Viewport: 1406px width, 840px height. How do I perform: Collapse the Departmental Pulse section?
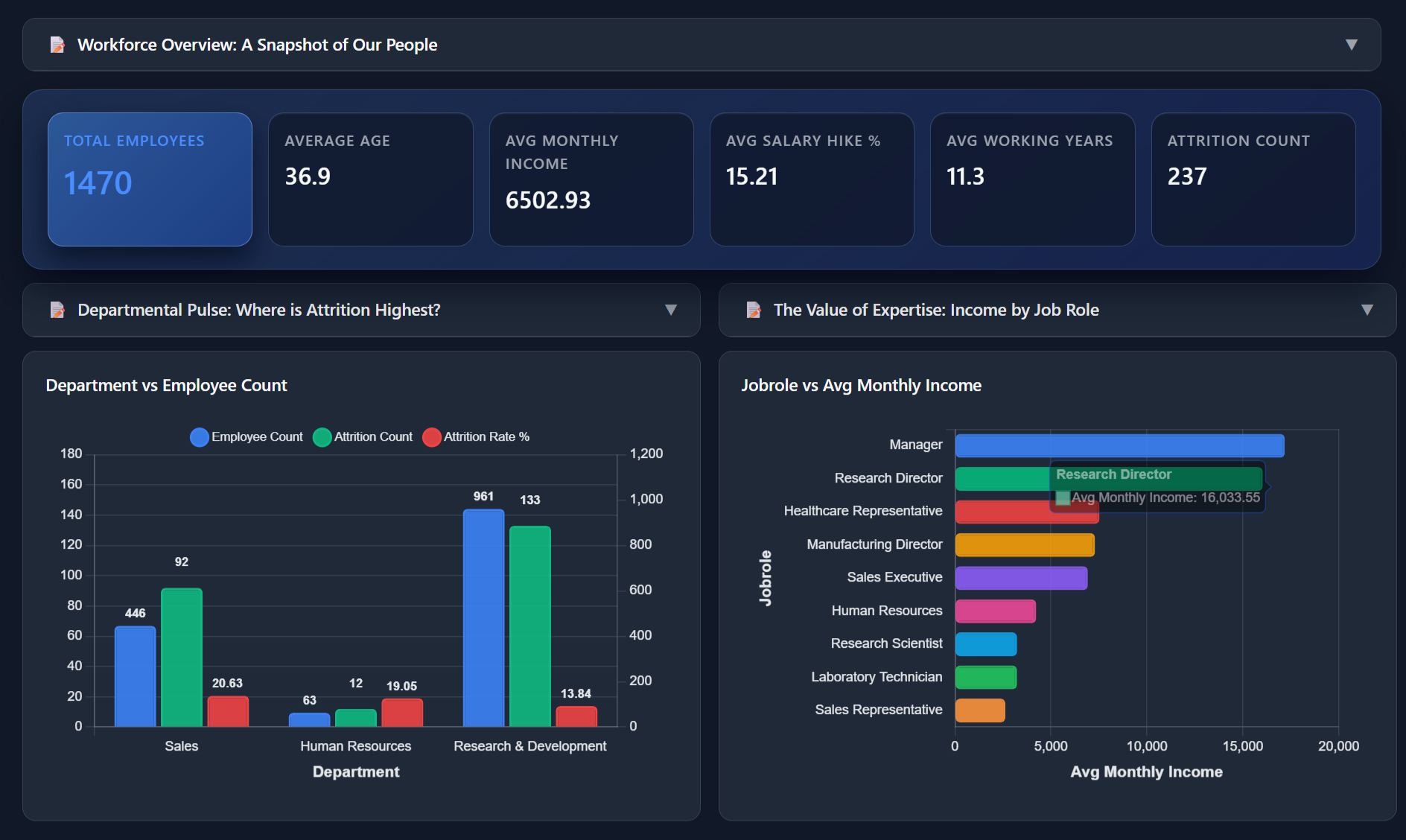point(671,310)
